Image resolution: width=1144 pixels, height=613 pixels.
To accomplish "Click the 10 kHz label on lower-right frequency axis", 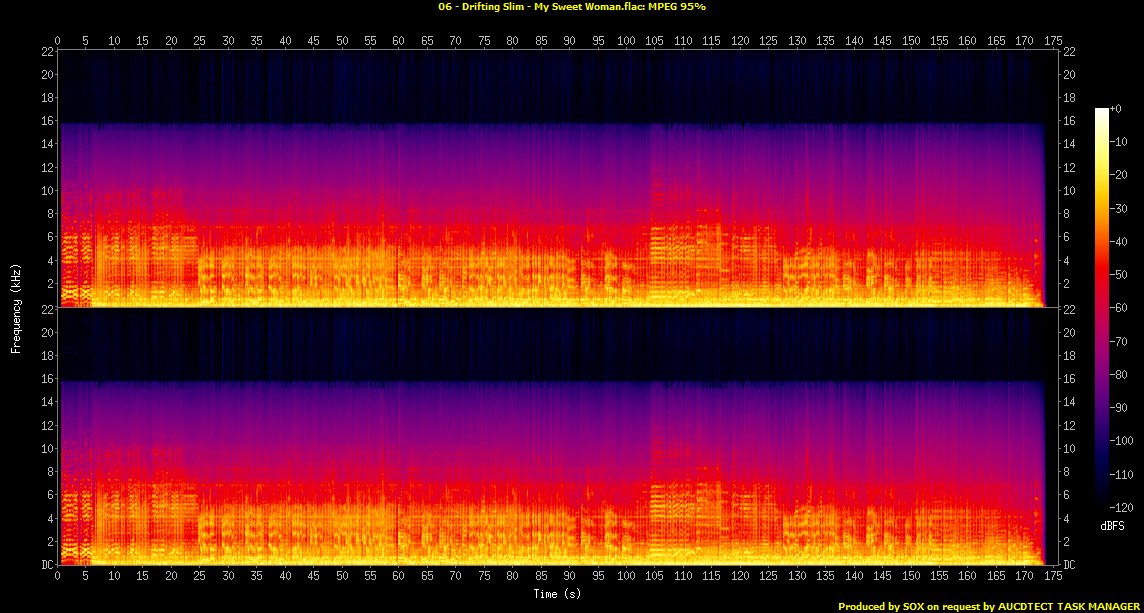I will pyautogui.click(x=1068, y=449).
